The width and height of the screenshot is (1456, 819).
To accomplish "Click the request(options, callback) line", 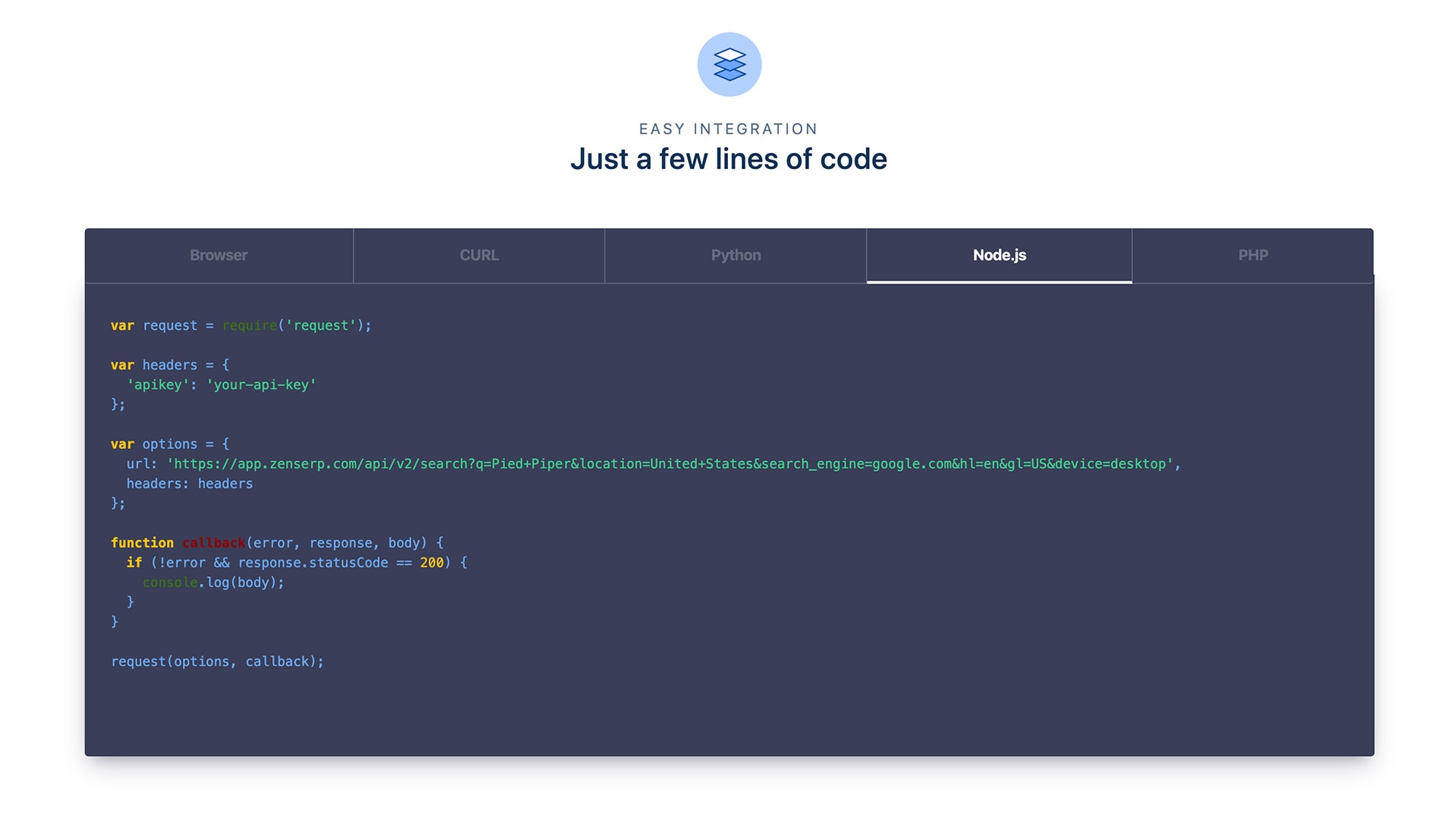I will tap(218, 662).
